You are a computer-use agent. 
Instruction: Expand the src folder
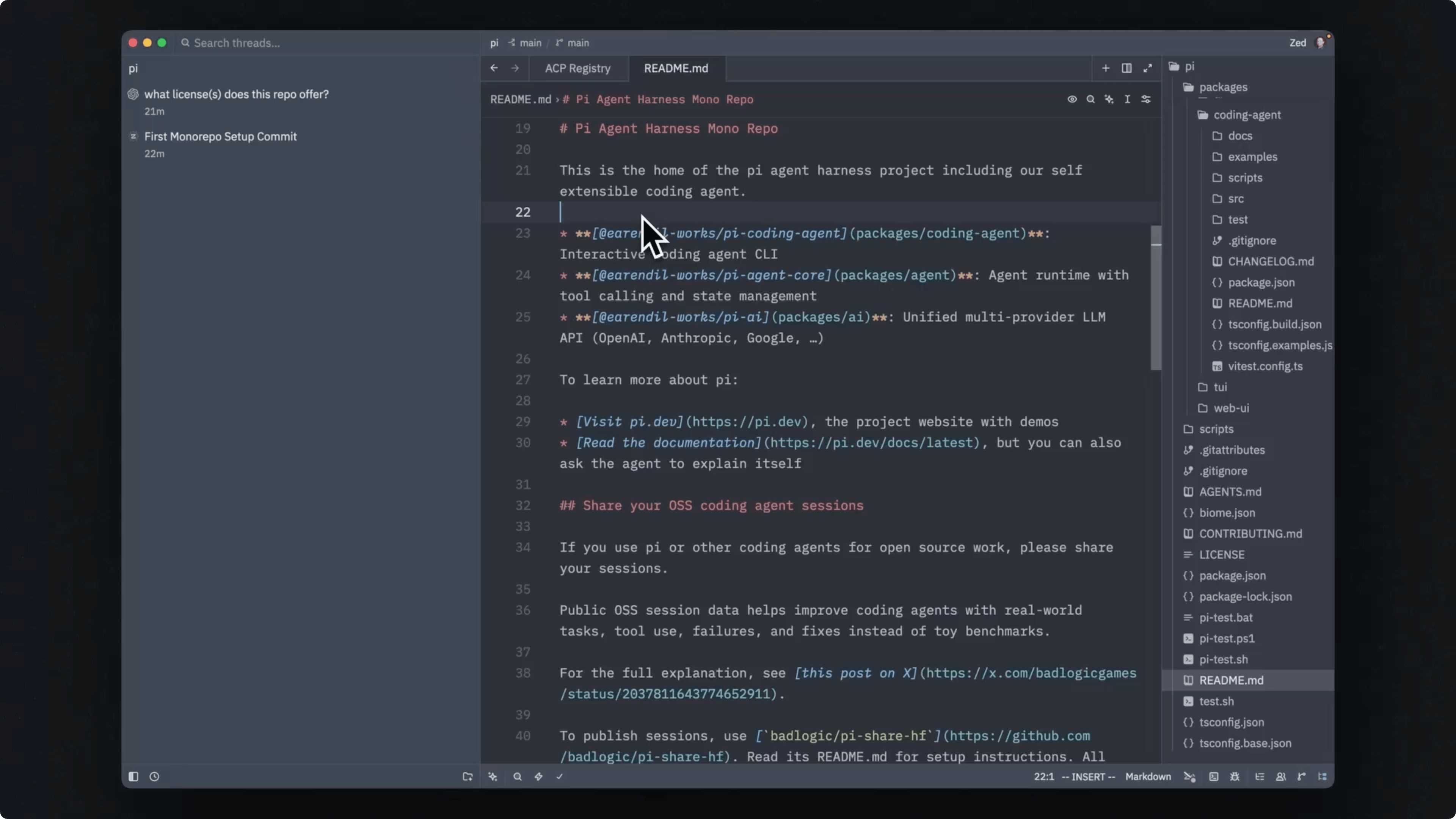1249,199
